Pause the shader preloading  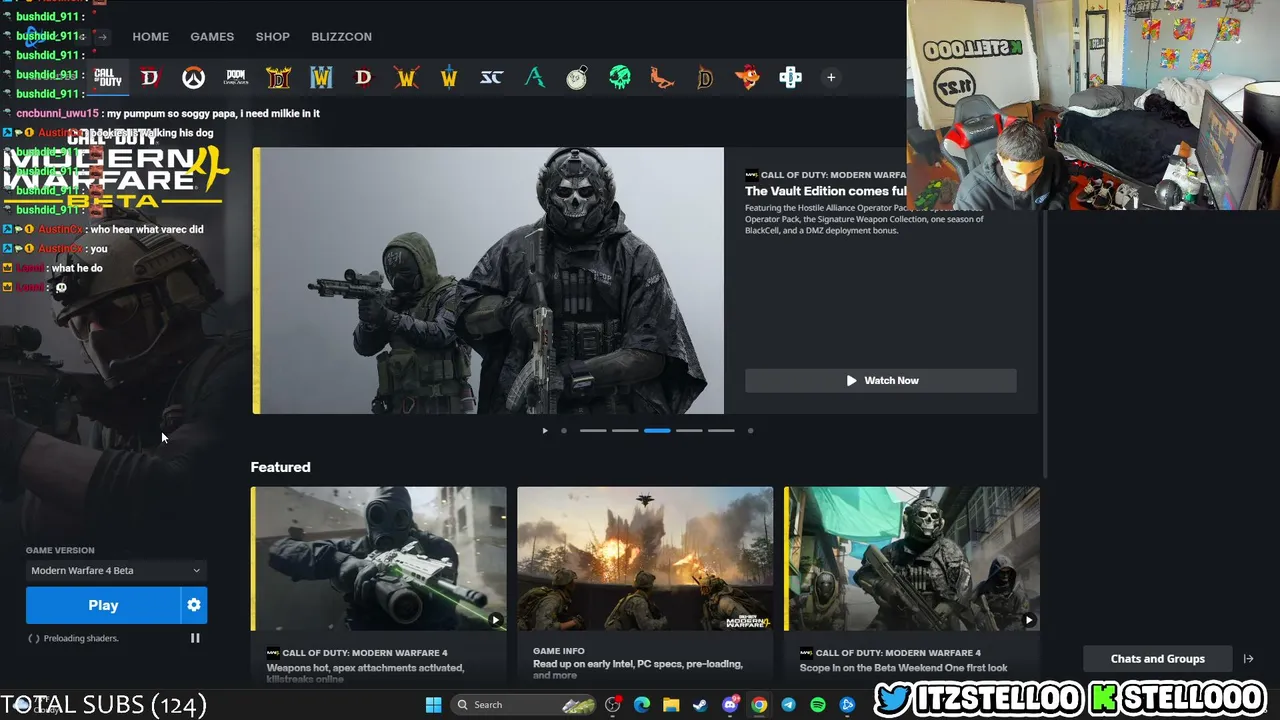click(x=195, y=638)
